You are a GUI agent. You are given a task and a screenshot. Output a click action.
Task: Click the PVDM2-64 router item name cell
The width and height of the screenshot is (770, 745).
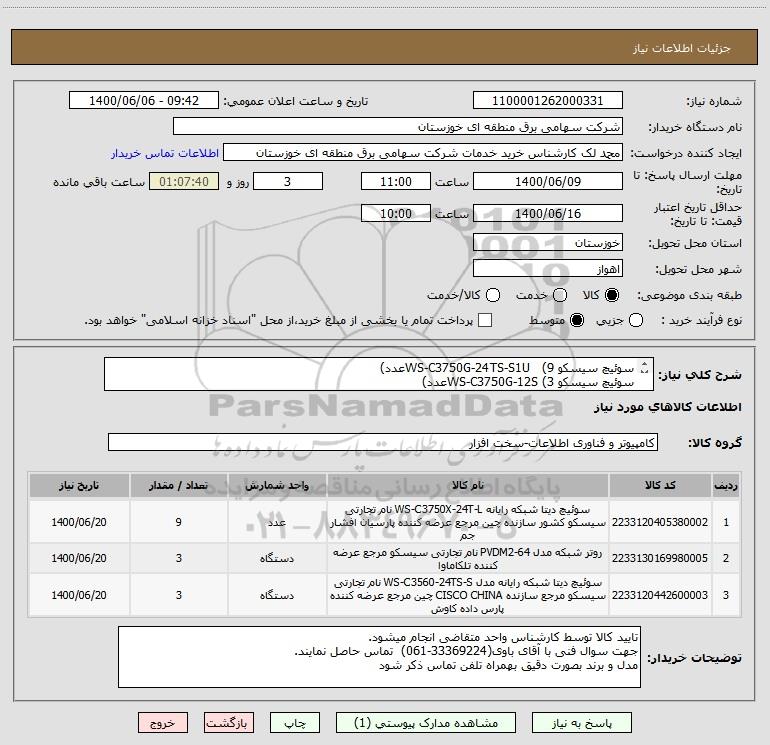(468, 558)
